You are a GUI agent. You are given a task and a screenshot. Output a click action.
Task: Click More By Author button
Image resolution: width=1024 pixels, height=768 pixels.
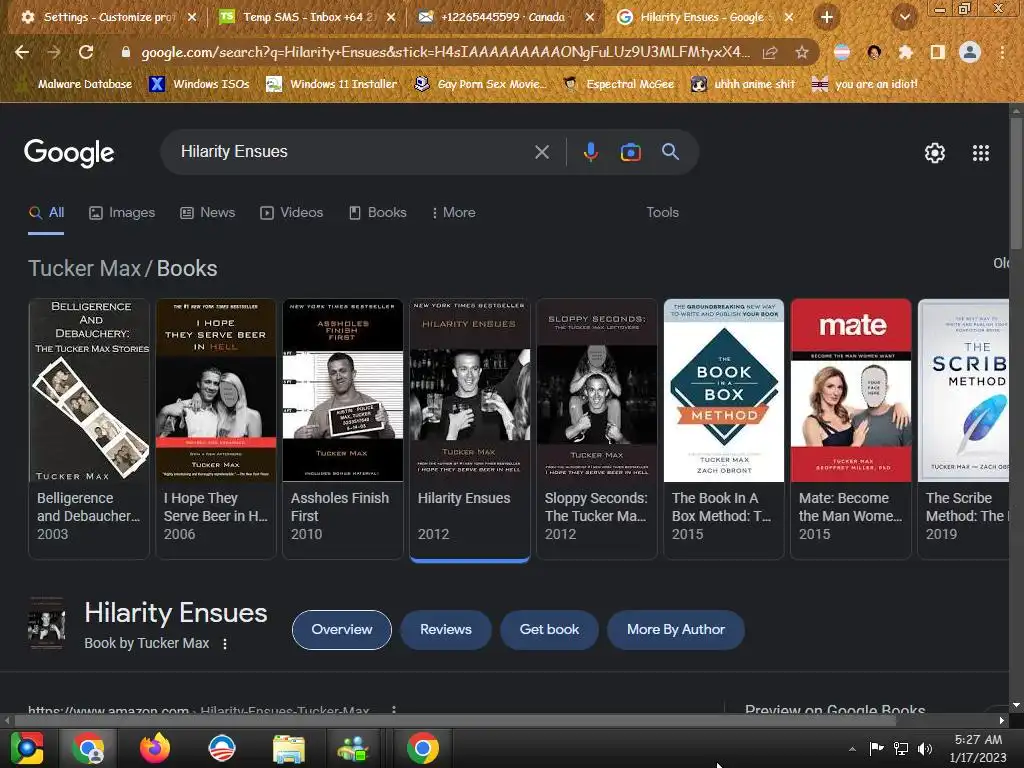pos(676,630)
